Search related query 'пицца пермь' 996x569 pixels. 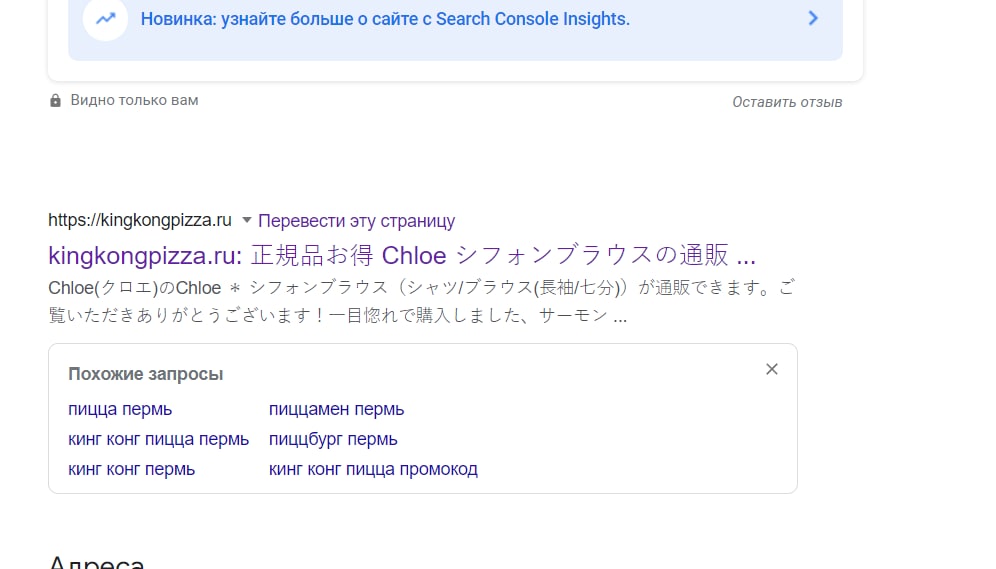click(120, 409)
